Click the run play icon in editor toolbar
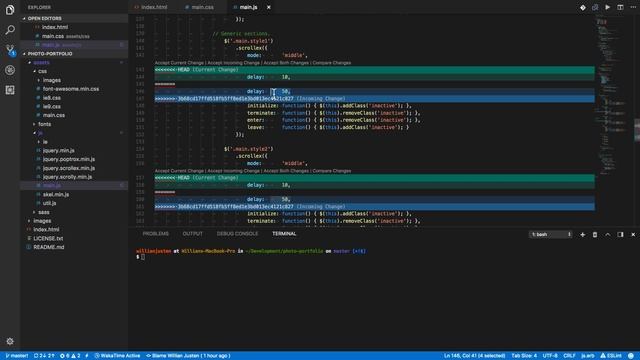Image resolution: width=640 pixels, height=360 pixels. point(608,7)
